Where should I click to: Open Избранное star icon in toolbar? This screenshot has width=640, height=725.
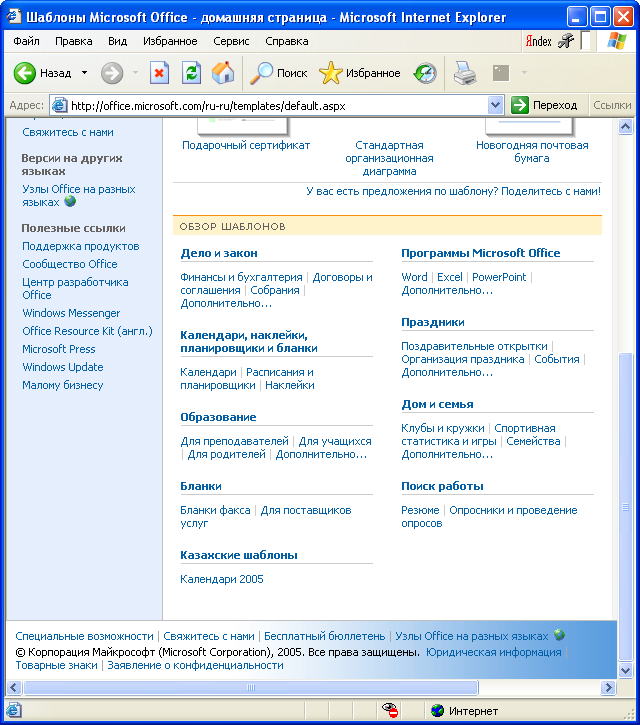(331, 73)
